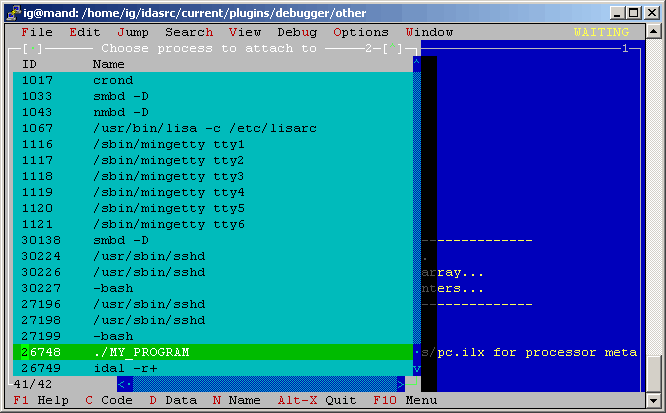
Task: Expand the Jump menu
Action: point(132,32)
